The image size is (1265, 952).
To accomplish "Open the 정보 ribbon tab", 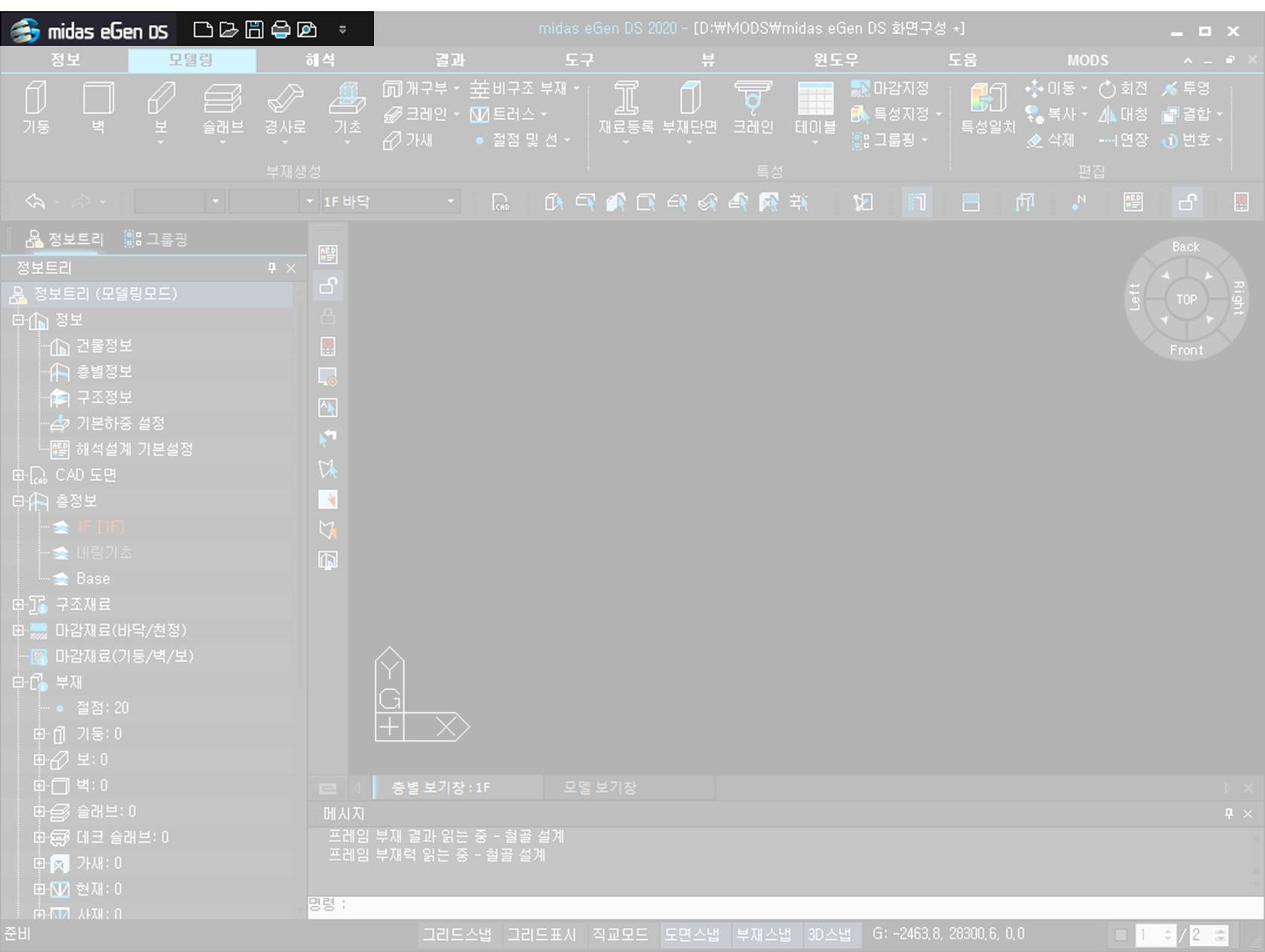I will (x=65, y=59).
